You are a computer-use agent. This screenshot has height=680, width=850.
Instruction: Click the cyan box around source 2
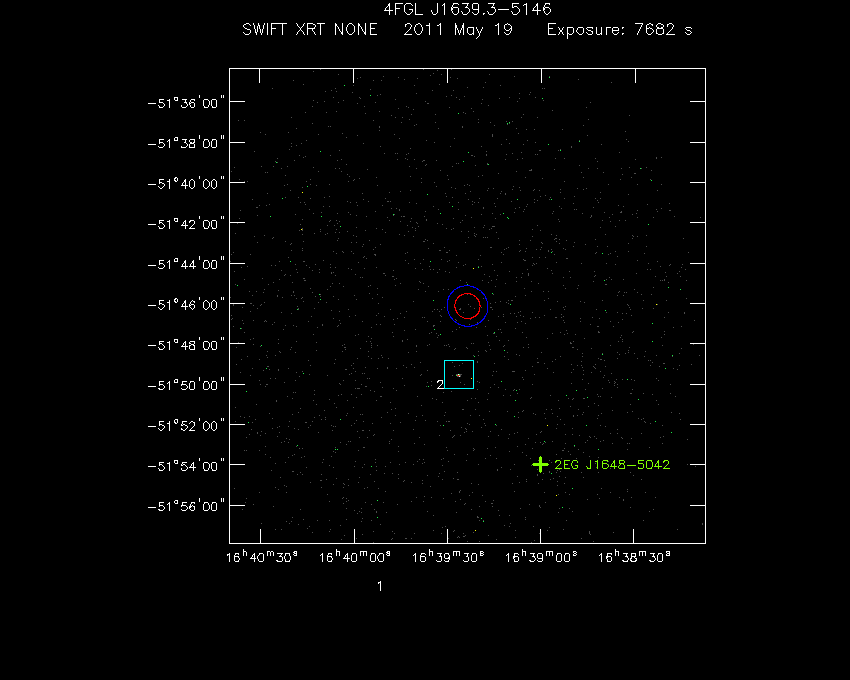pyautogui.click(x=459, y=374)
